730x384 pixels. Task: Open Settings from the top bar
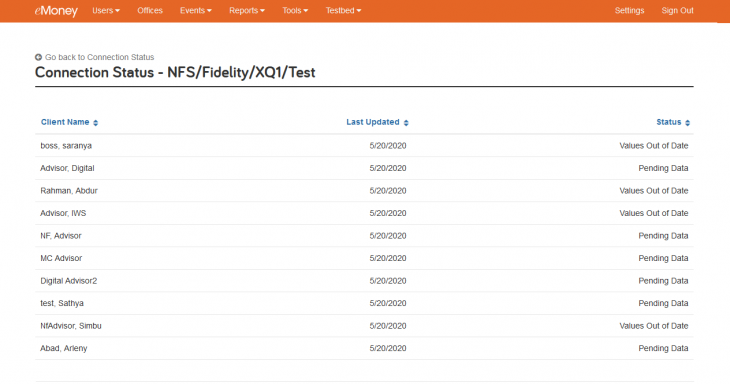pyautogui.click(x=629, y=10)
